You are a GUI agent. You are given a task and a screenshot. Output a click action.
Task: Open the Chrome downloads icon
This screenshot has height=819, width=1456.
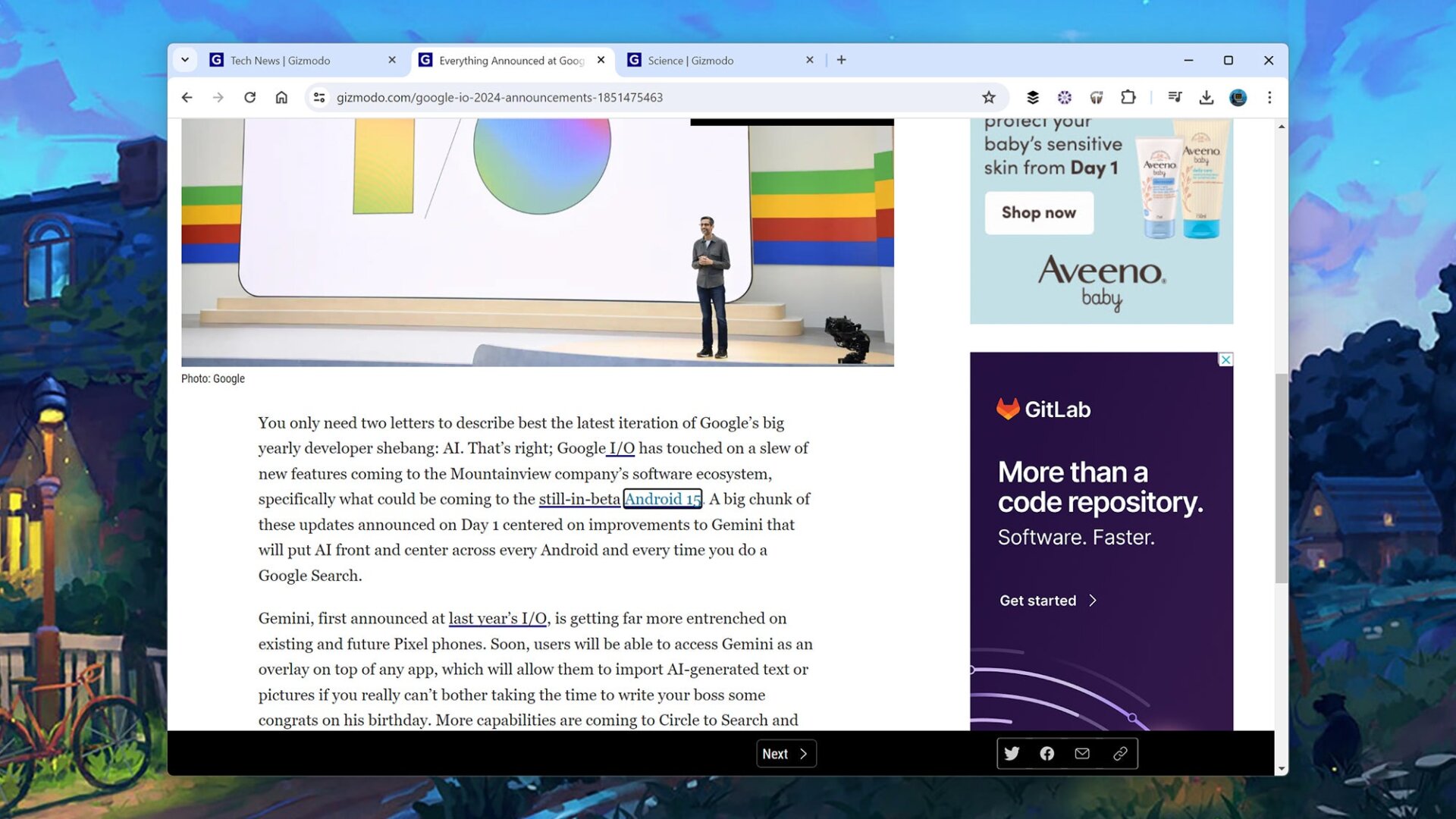(1206, 97)
